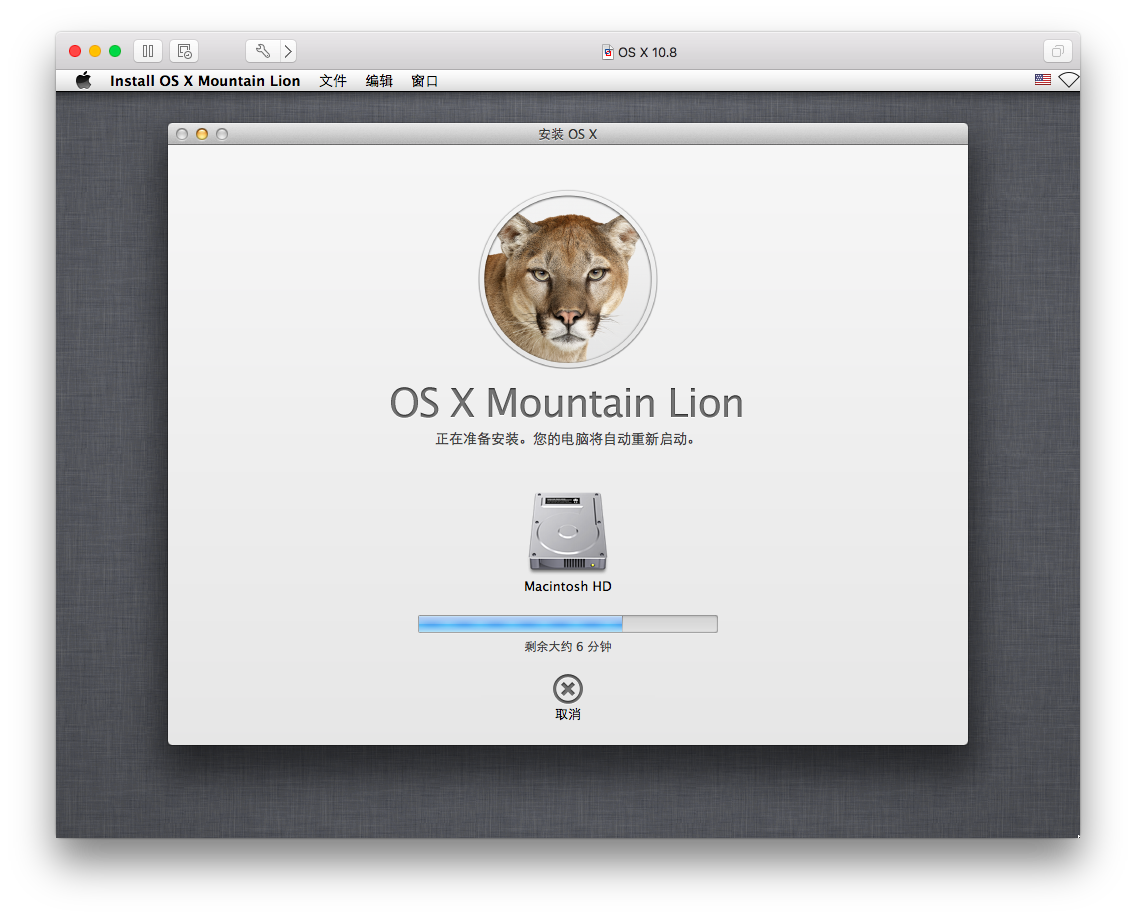
Task: Open the Apple menu in the guest OS
Action: [x=84, y=80]
